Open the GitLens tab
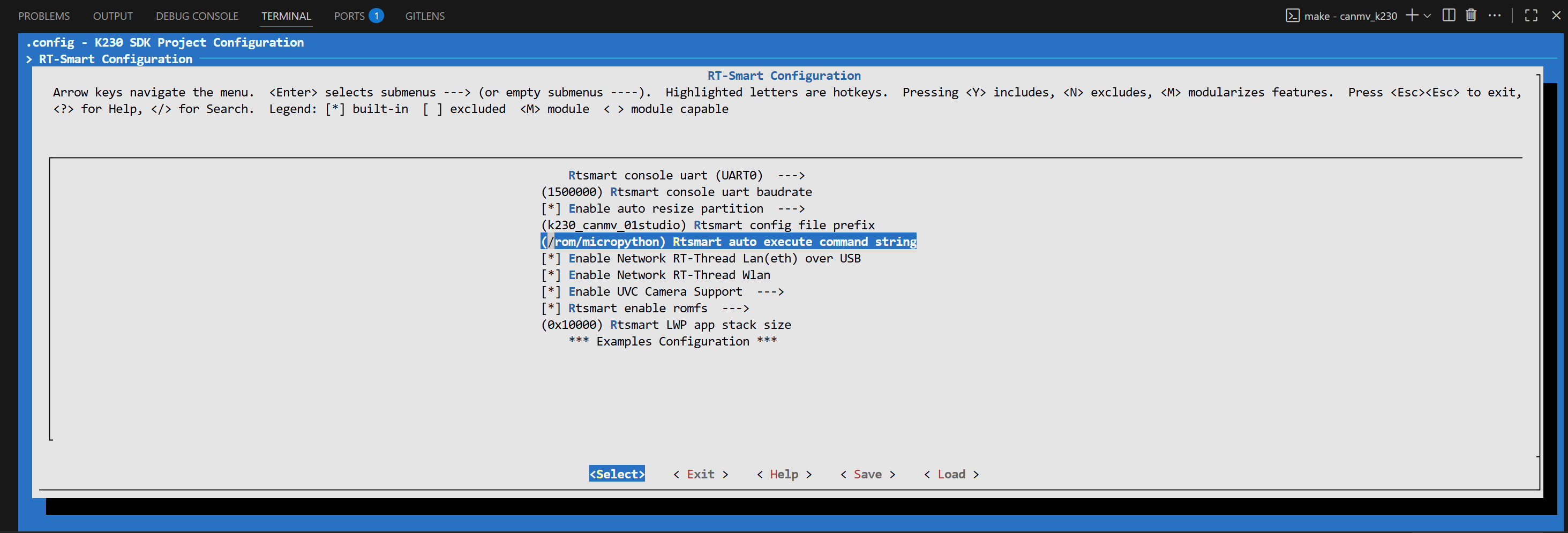 coord(424,16)
